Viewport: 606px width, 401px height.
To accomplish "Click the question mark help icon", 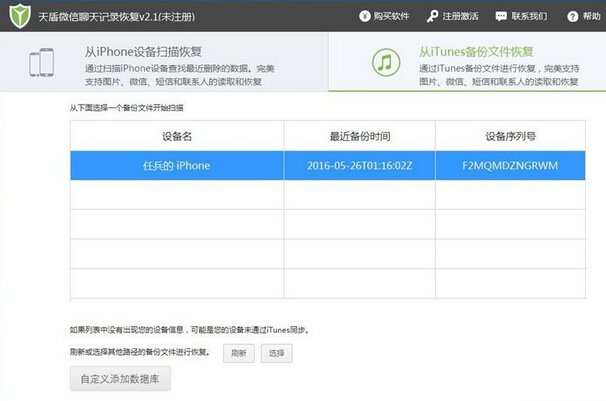I will pos(572,16).
